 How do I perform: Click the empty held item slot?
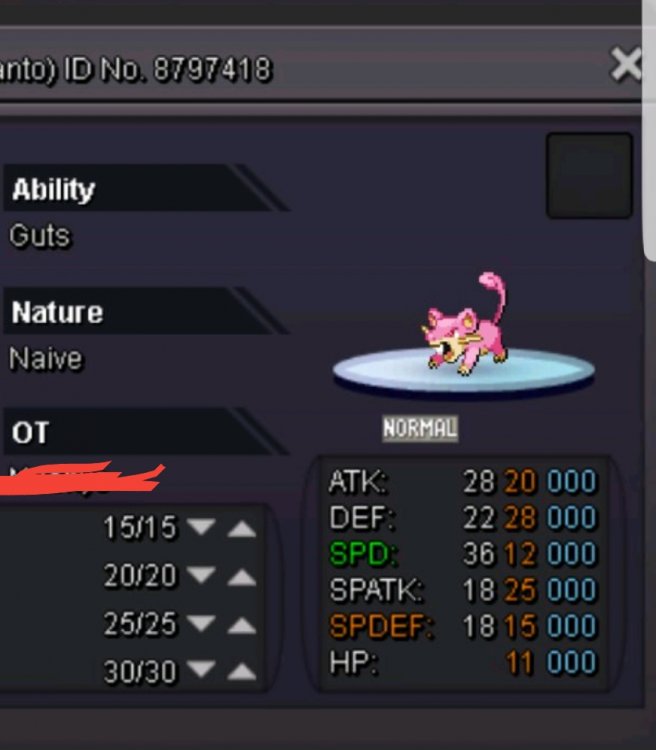pos(589,176)
